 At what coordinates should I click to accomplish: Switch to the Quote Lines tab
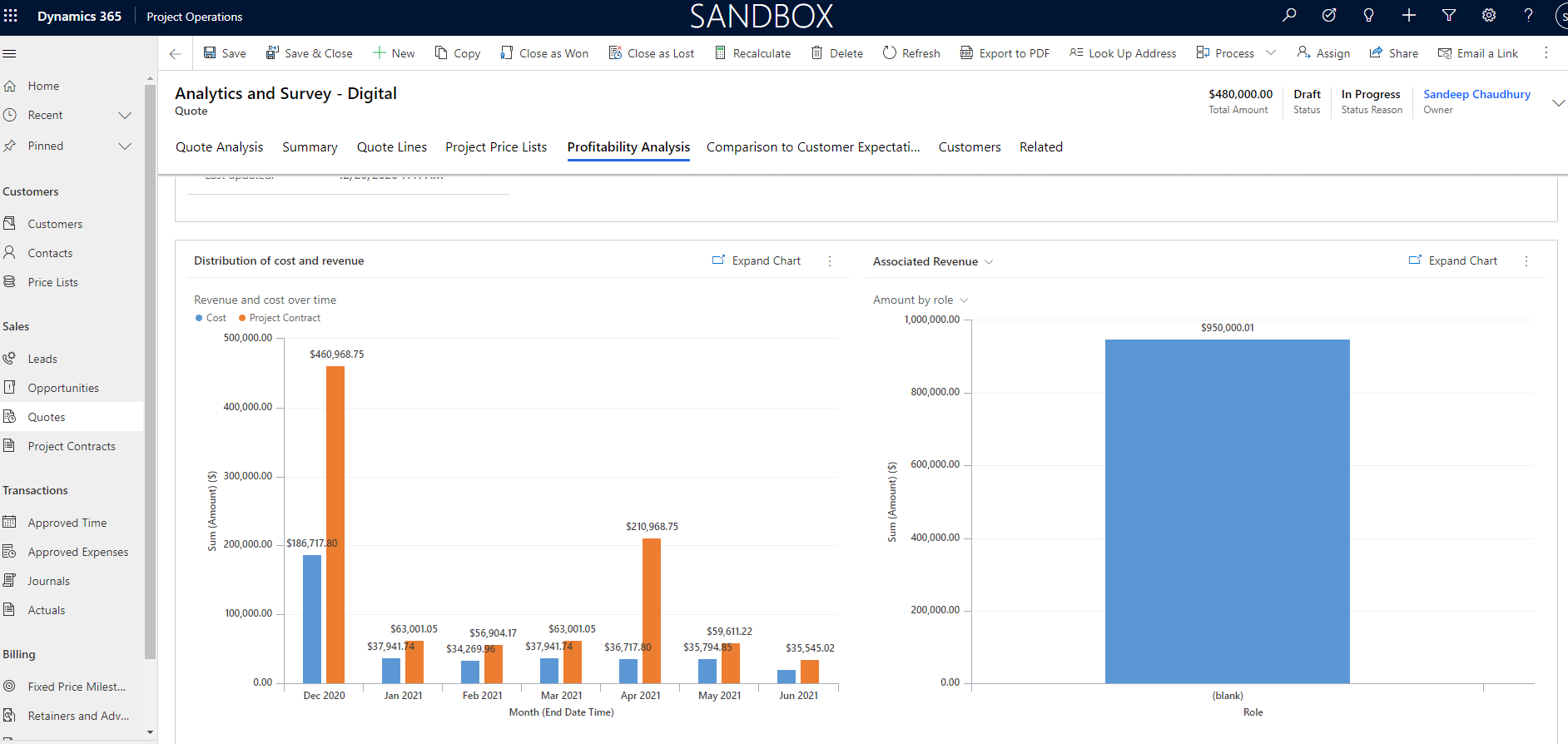[x=391, y=147]
